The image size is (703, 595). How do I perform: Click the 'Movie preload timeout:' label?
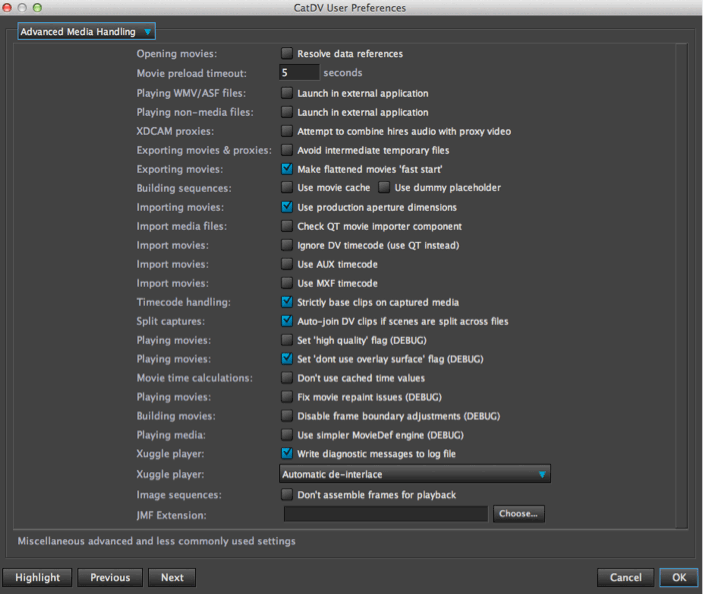191,73
